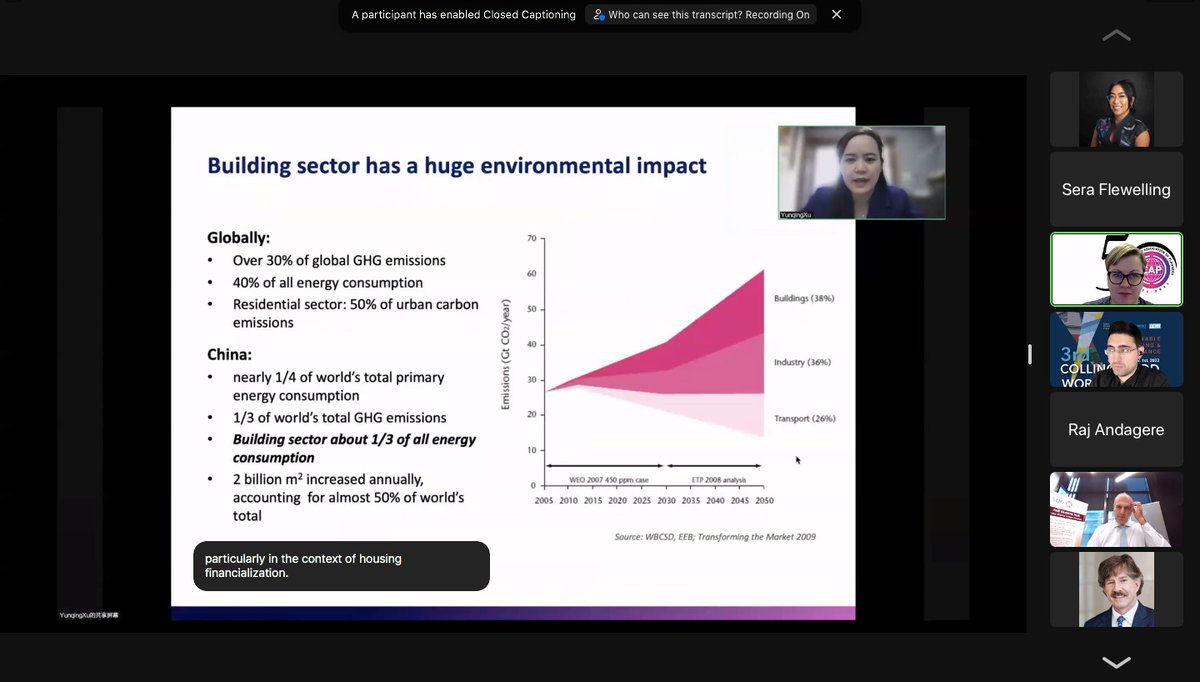Screen dimensions: 1200x682
Task: Click the 'Source: WBCSD, EEB' citation text
Action: coord(715,537)
